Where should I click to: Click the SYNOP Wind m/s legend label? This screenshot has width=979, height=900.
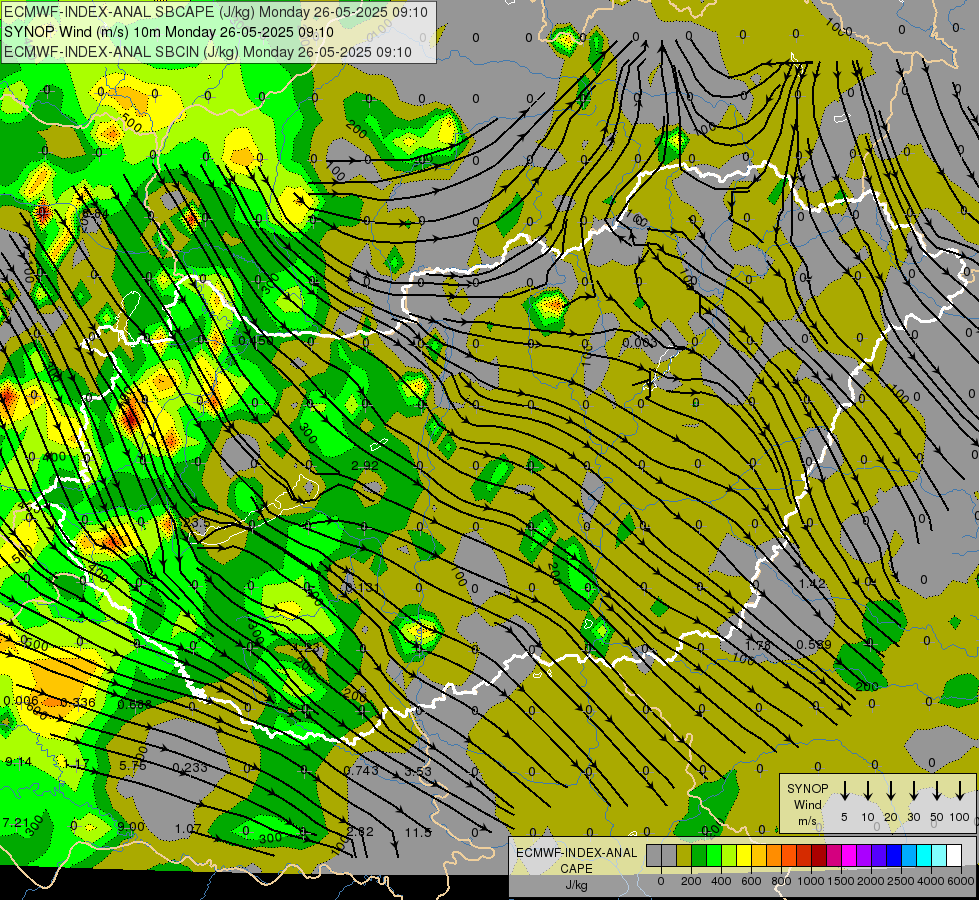pyautogui.click(x=807, y=804)
